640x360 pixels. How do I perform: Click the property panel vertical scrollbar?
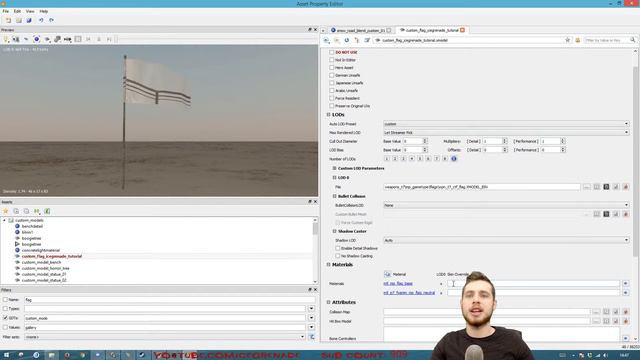coord(635,162)
